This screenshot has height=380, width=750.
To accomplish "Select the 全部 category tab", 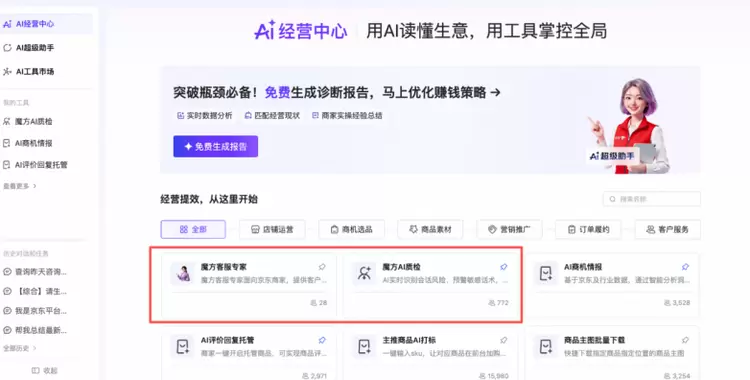I will point(193,230).
